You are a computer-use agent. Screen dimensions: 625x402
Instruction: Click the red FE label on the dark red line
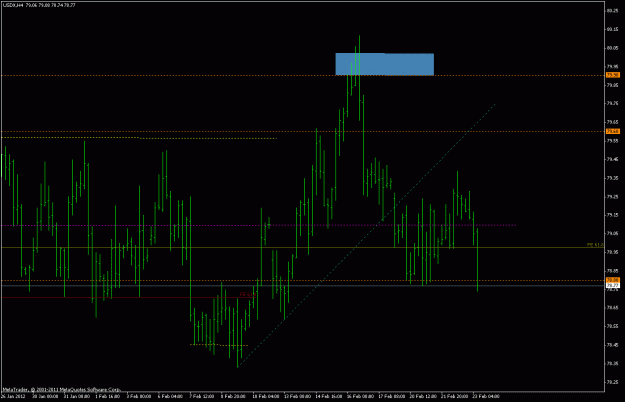click(x=247, y=294)
